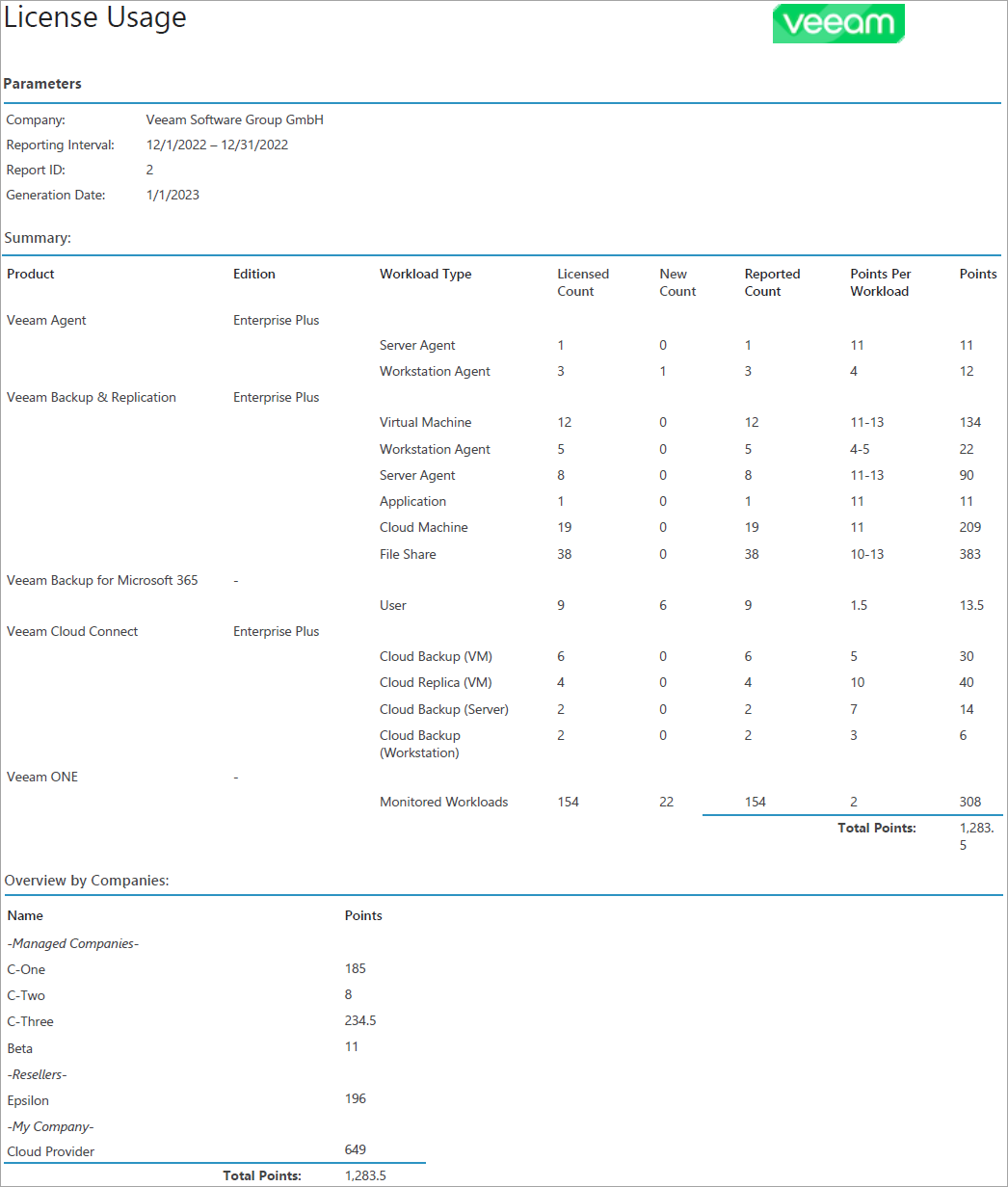Image resolution: width=1008 pixels, height=1187 pixels.
Task: Select the Veeam Backup & Replication product
Action: pos(92,397)
